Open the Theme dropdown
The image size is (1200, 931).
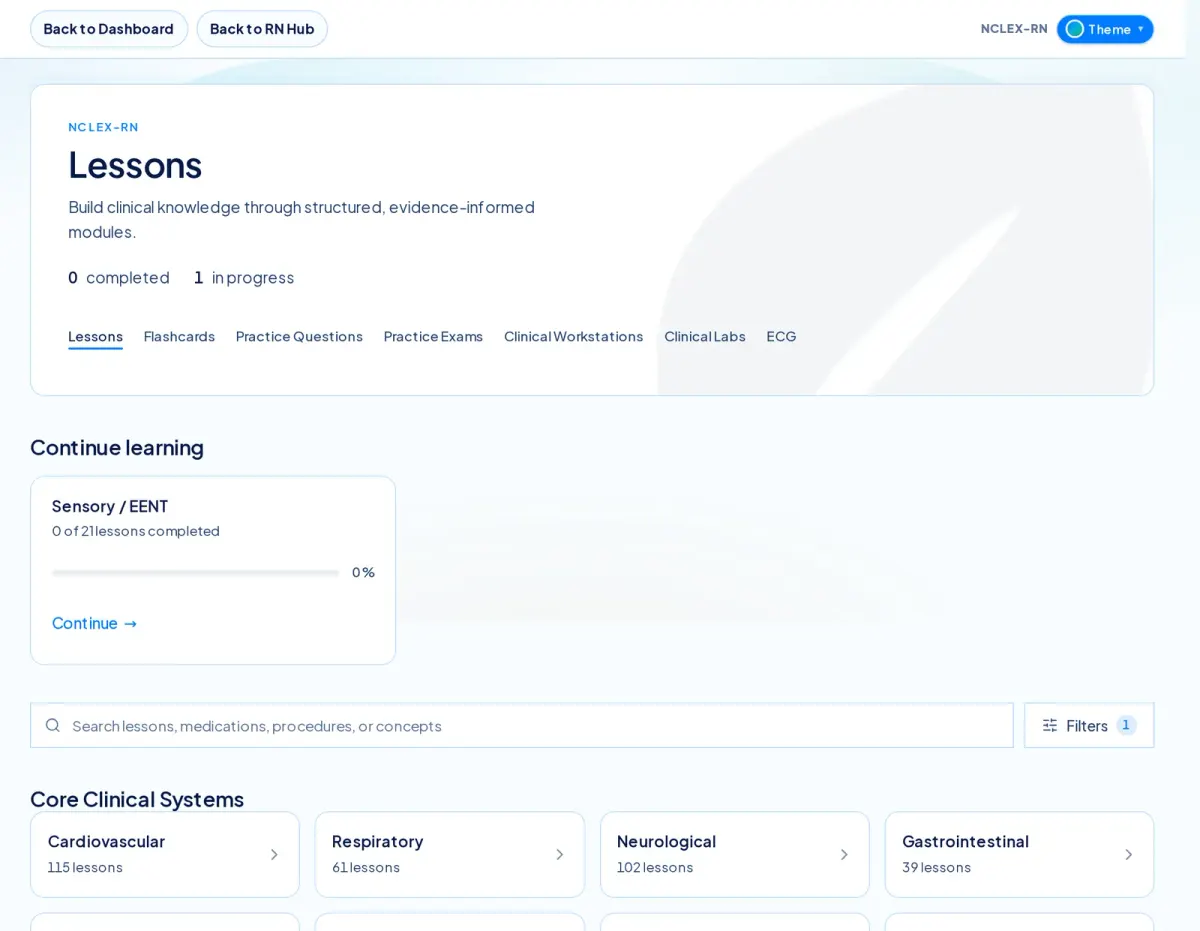coord(1105,29)
